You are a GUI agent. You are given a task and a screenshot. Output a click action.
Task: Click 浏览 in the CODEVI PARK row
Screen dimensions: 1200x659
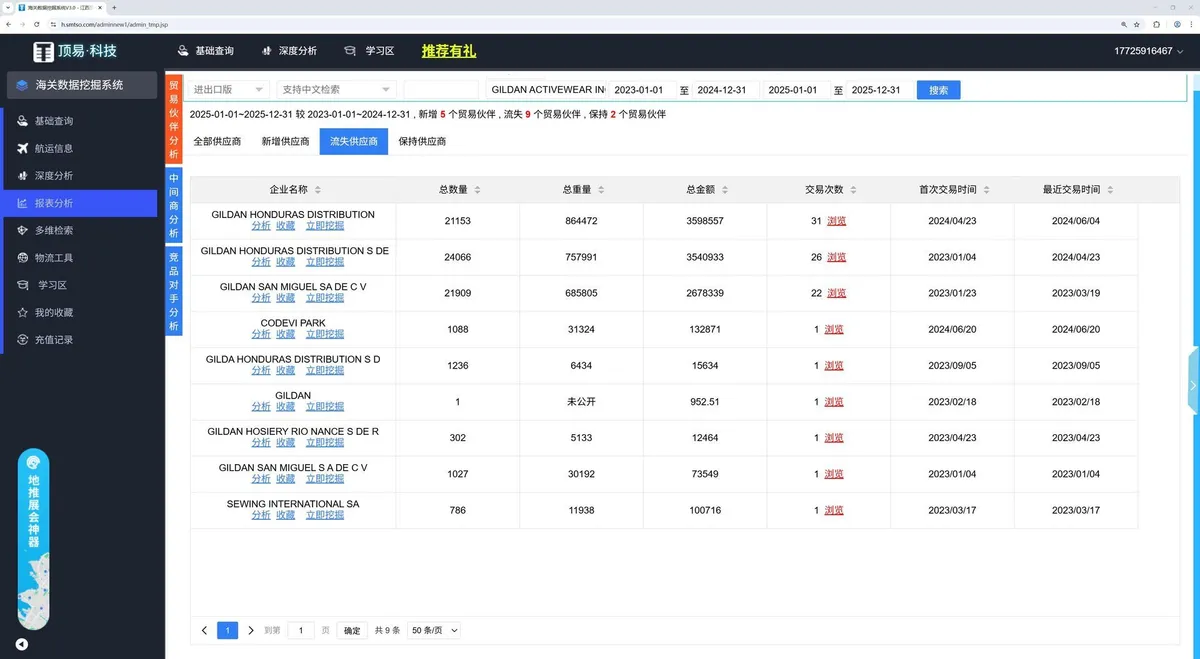click(834, 329)
